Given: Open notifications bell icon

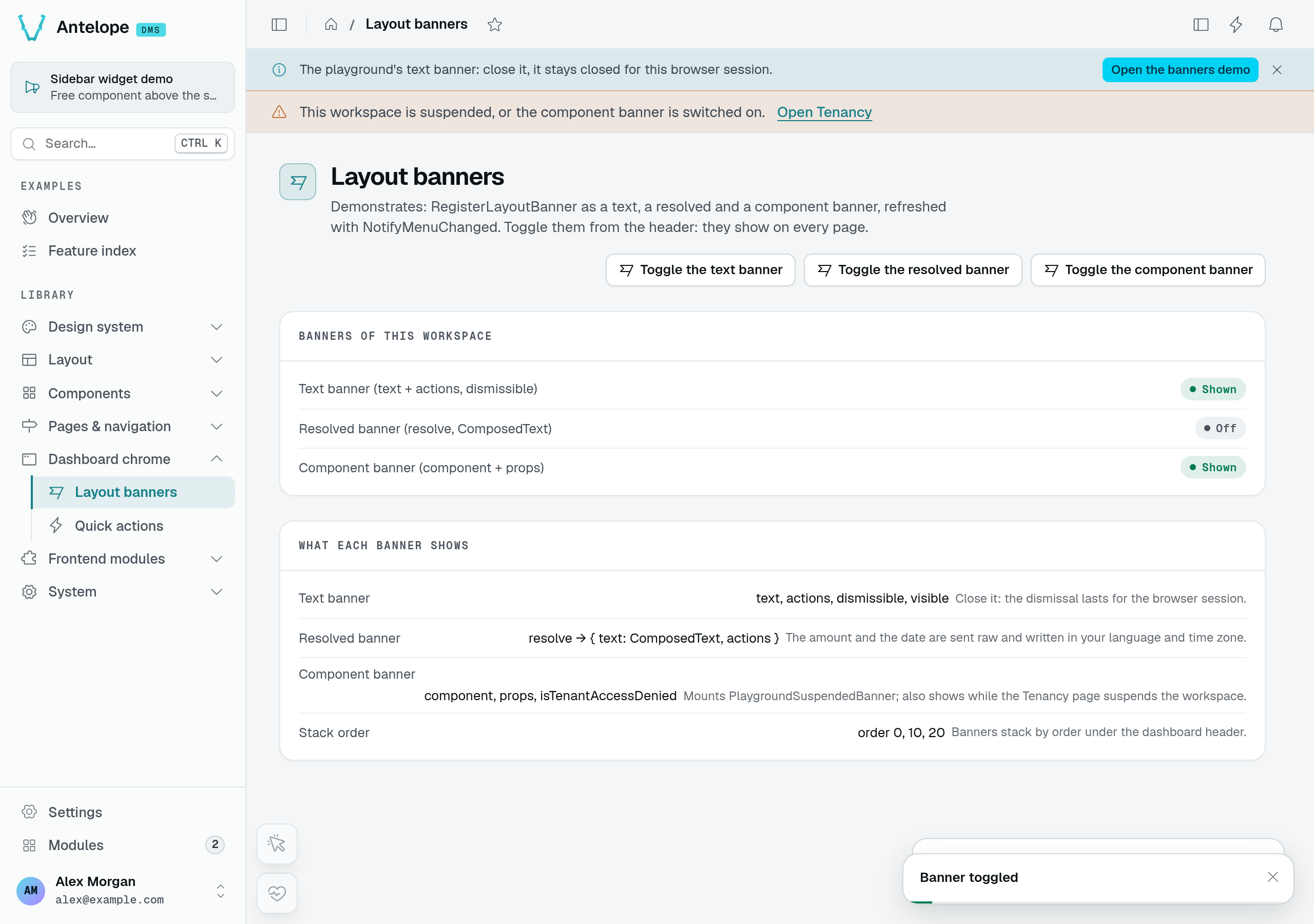Looking at the screenshot, I should (1276, 25).
